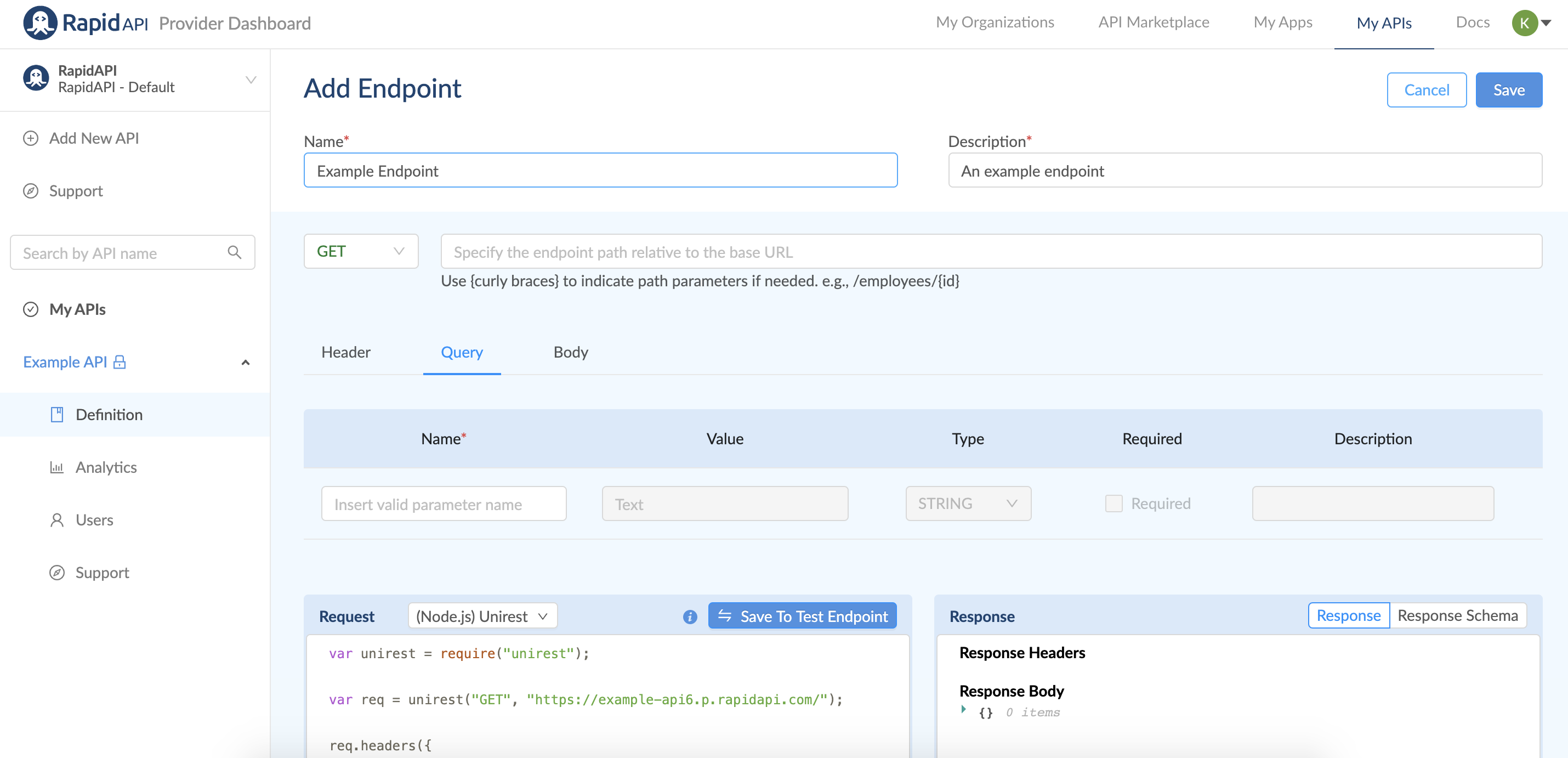Open Users via its person icon
Screen dimensions: 1568x758
pyautogui.click(x=56, y=520)
